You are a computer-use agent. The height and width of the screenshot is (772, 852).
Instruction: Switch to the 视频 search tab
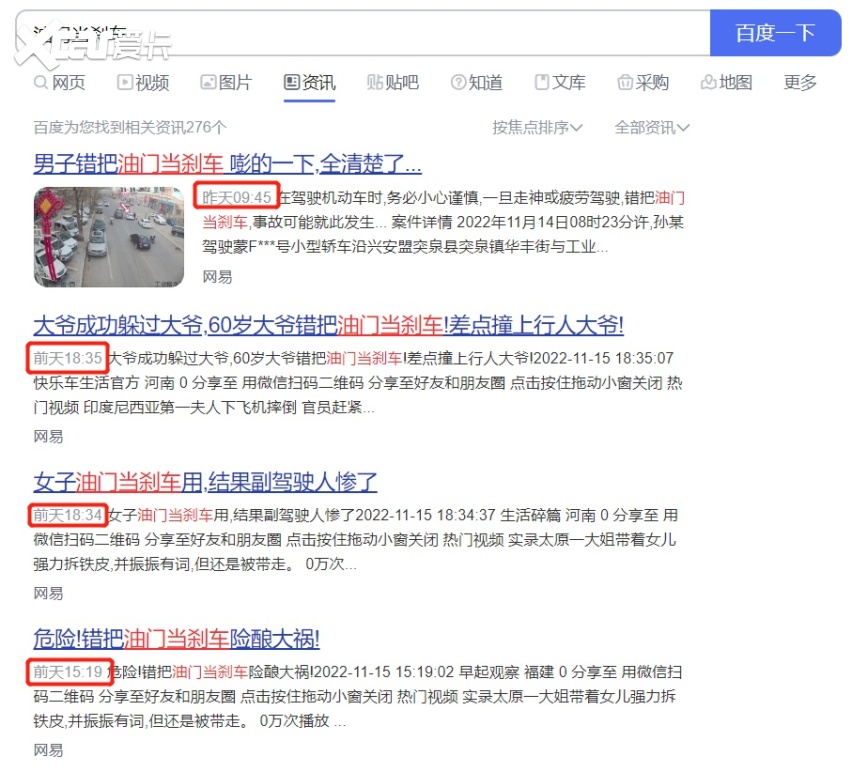[x=152, y=83]
